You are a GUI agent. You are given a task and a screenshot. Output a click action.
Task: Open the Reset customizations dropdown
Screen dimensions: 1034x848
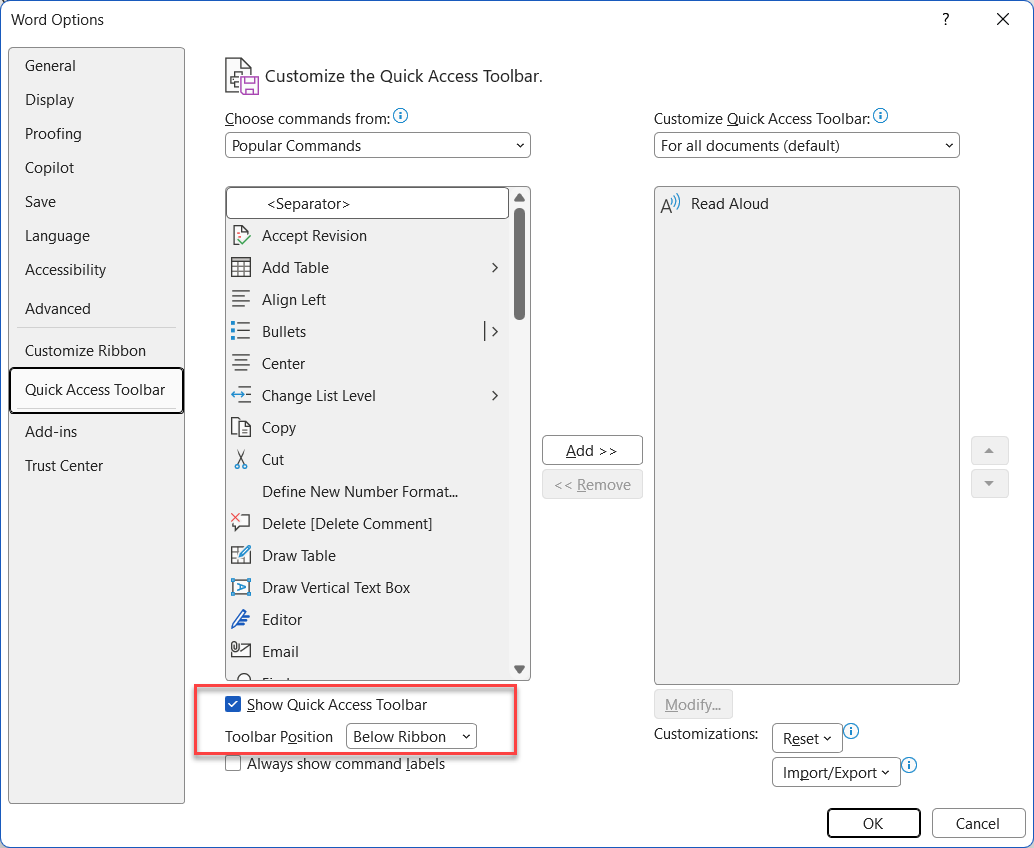point(807,739)
